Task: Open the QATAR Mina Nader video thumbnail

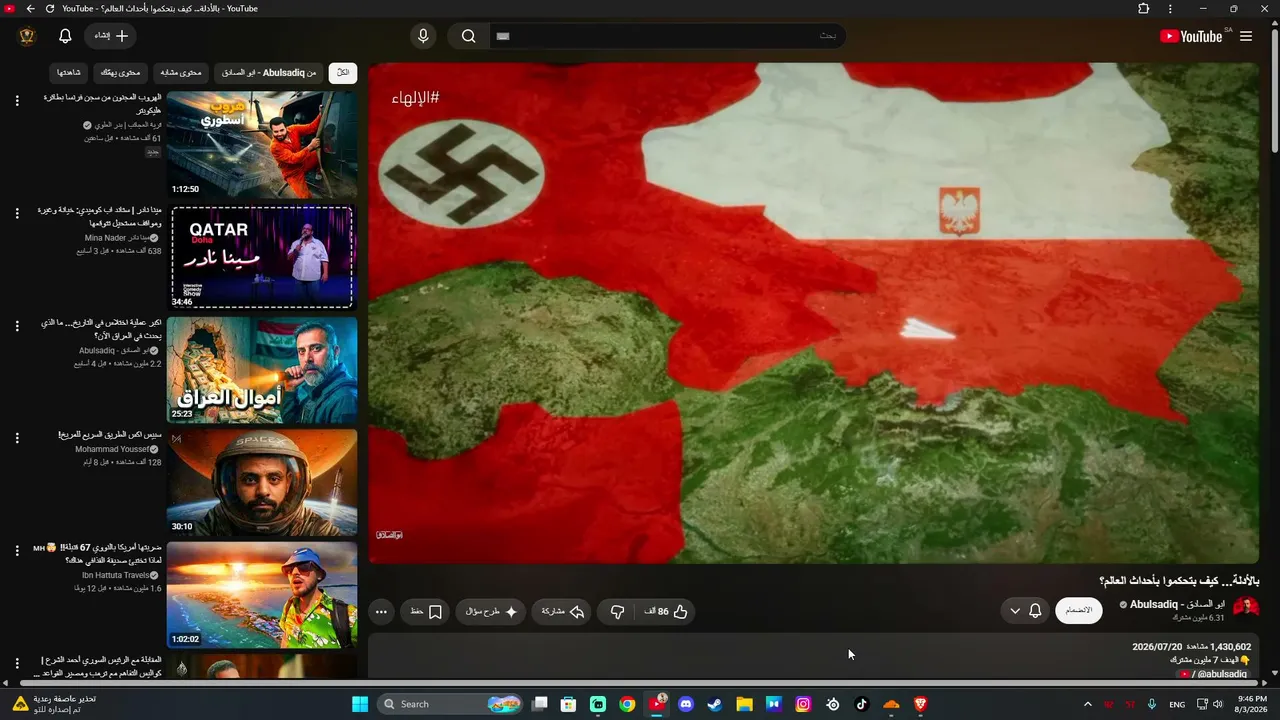Action: [x=262, y=257]
